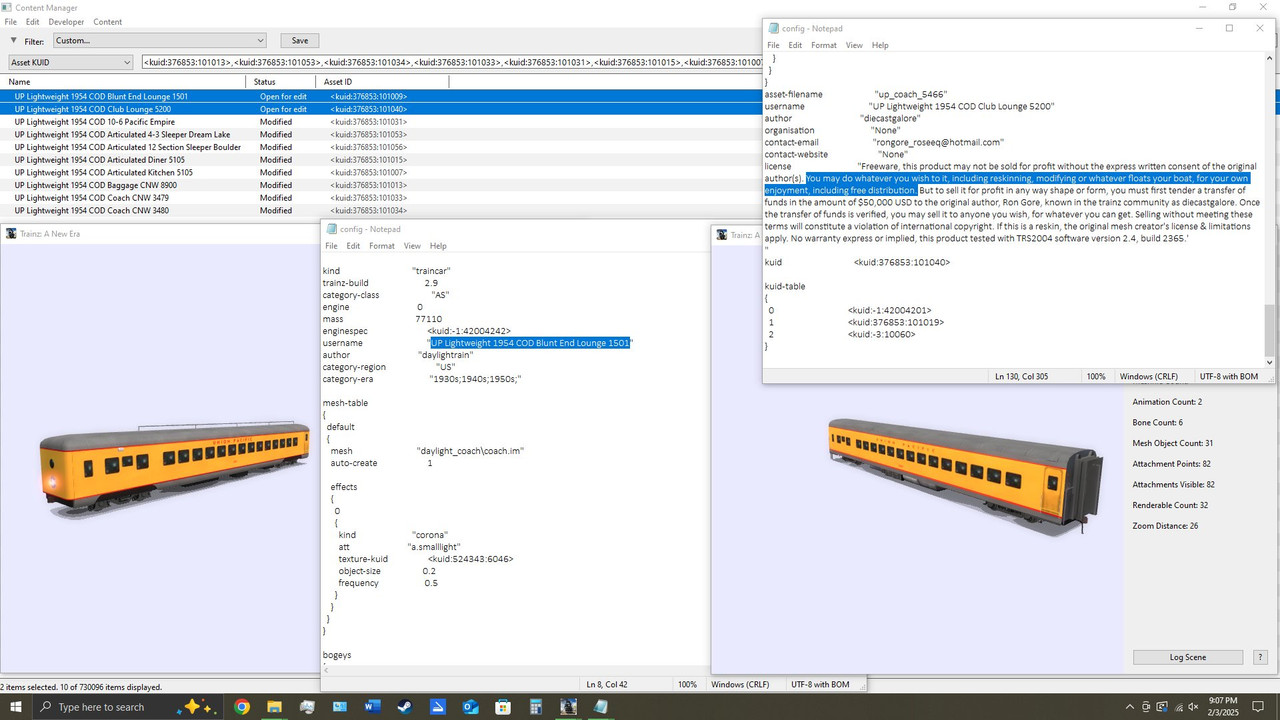Click Zoom Distance: 26 scene statistic
Screen dimensions: 1280x720
[1165, 526]
